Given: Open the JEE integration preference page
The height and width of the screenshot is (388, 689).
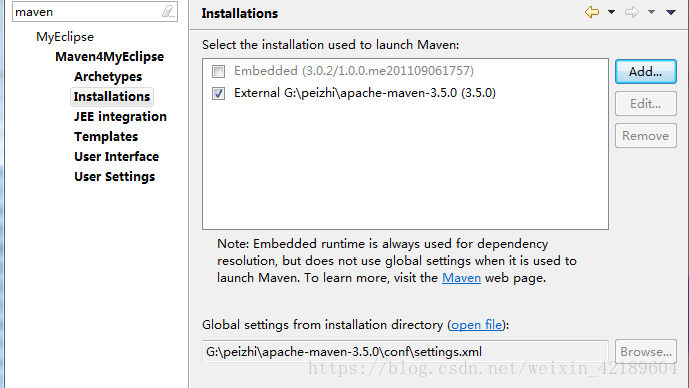Looking at the screenshot, I should pos(120,116).
